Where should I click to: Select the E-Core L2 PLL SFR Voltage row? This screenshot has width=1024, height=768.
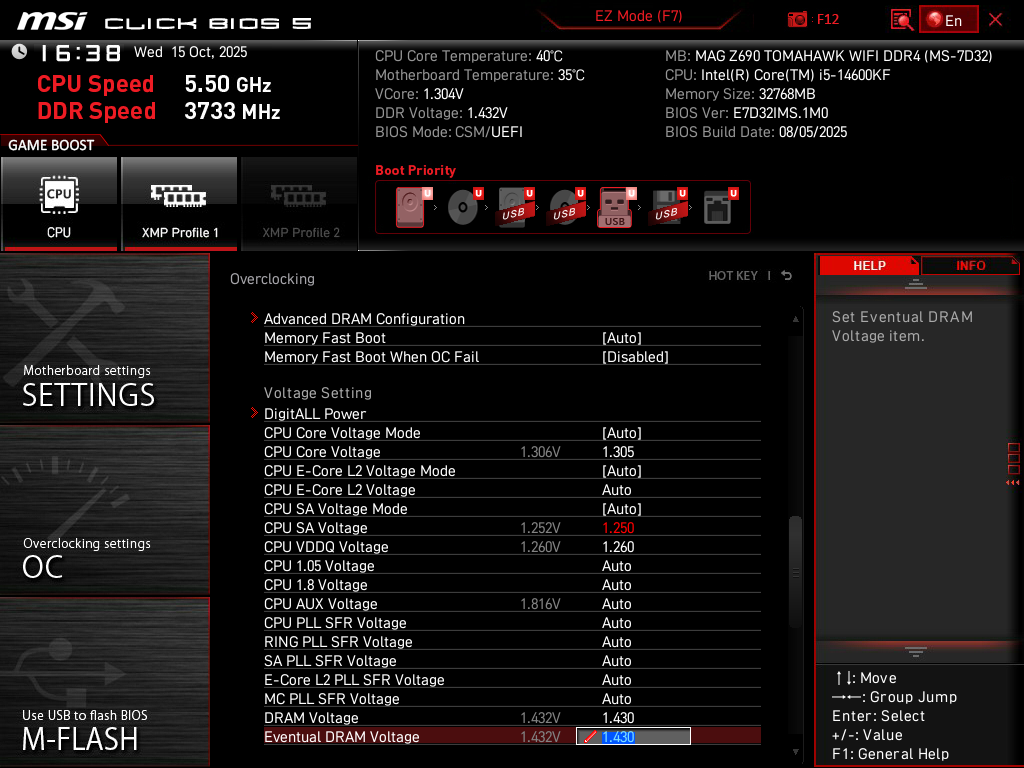[x=512, y=679]
